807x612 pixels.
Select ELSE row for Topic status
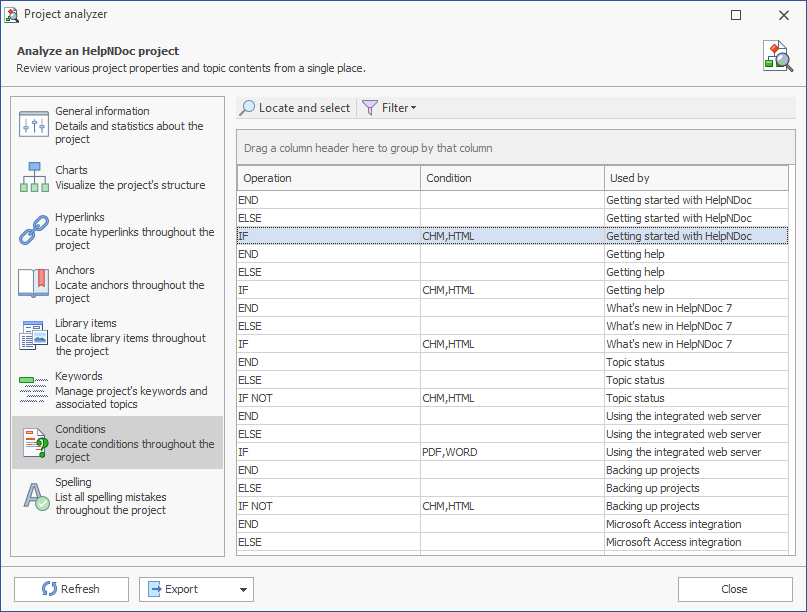pyautogui.click(x=513, y=380)
